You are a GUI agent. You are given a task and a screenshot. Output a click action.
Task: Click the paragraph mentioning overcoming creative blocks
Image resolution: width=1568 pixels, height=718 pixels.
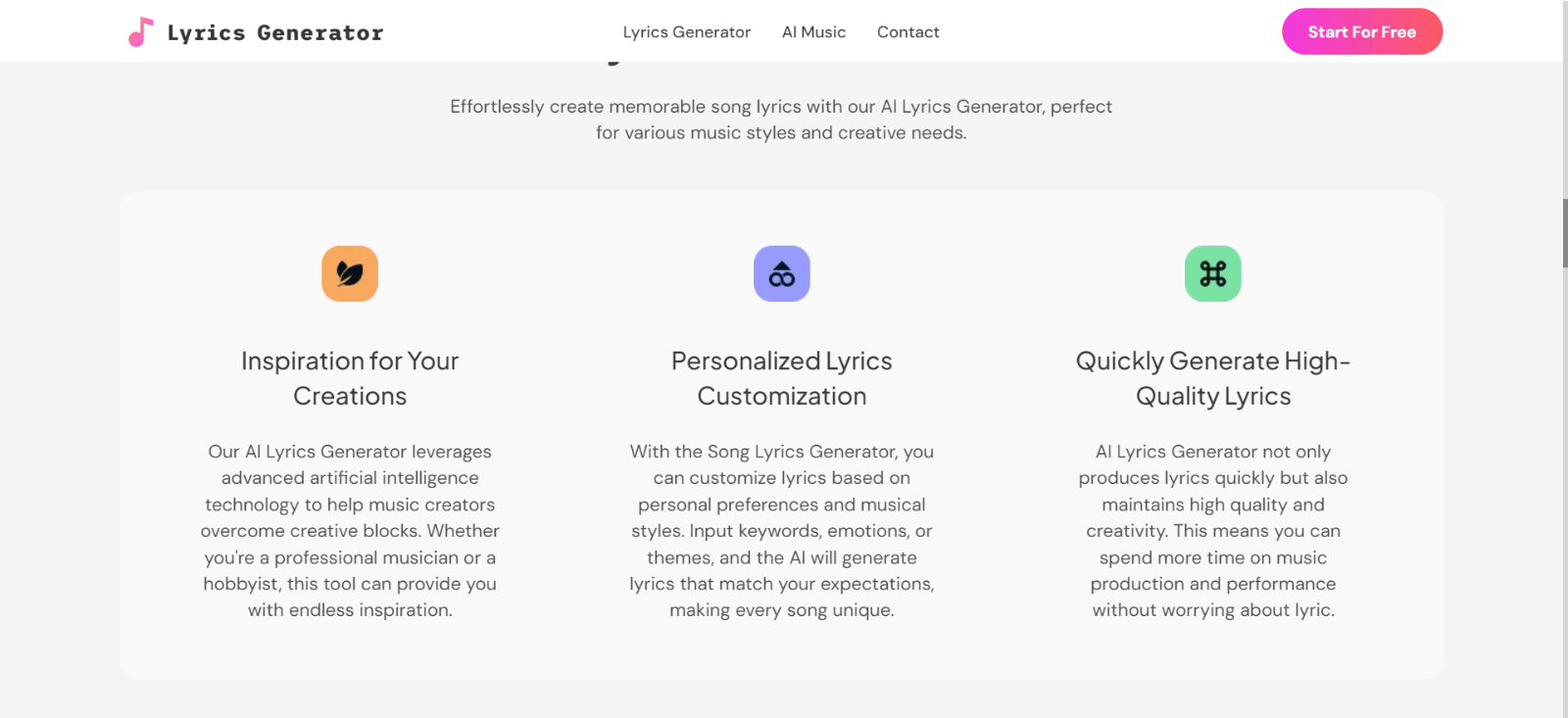[x=350, y=530]
